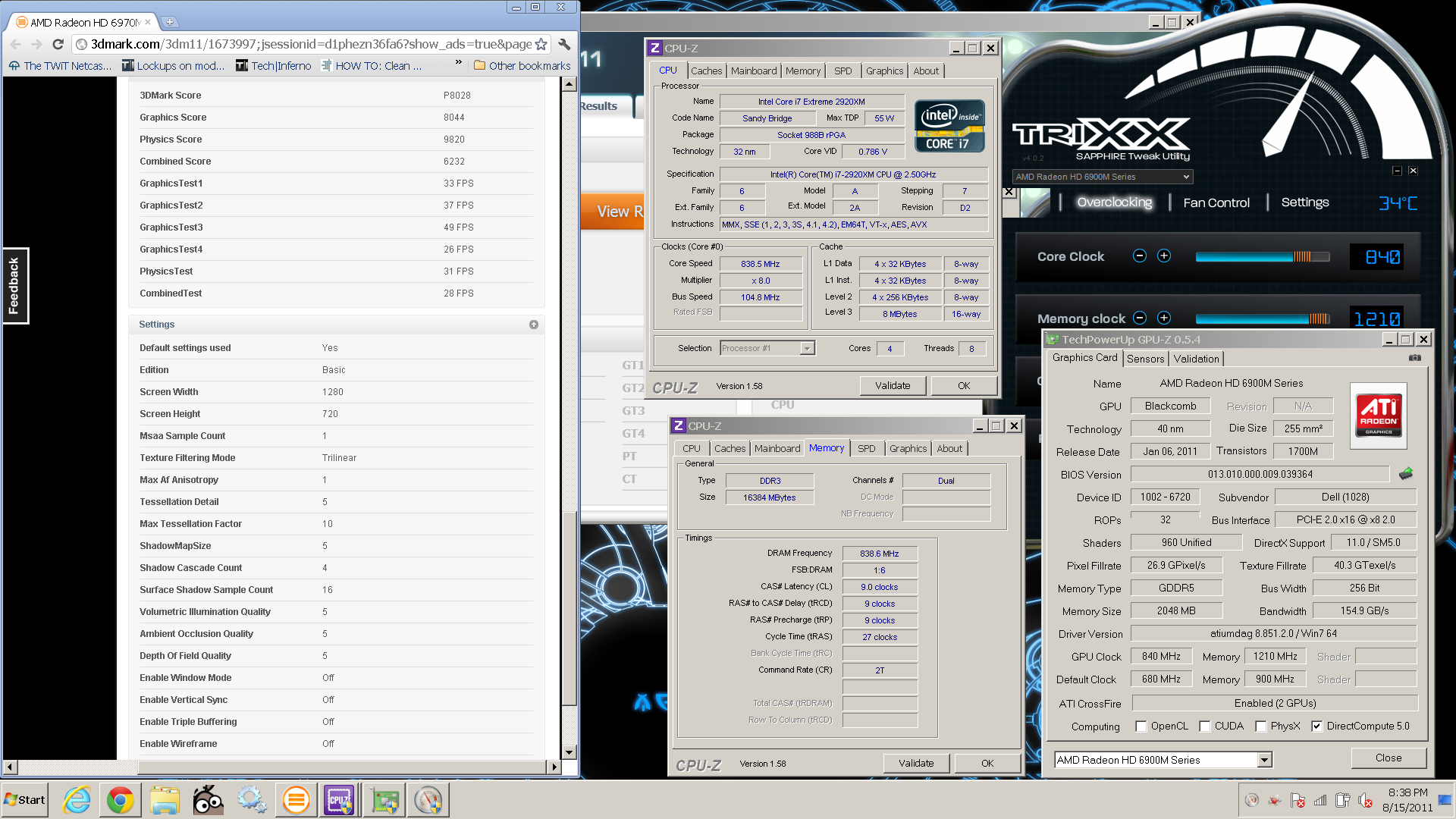1456x819 pixels.
Task: Launch Internet Explorer from taskbar
Action: coord(77,800)
